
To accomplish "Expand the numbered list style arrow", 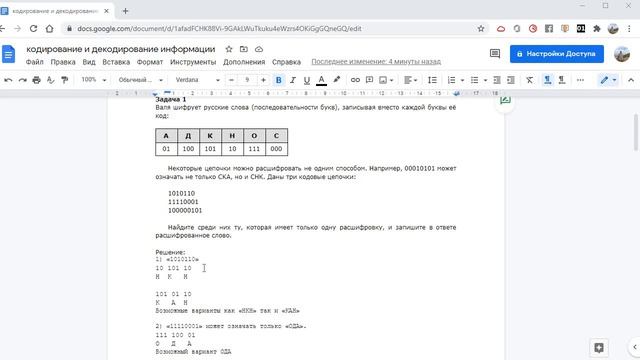I will click(462, 80).
